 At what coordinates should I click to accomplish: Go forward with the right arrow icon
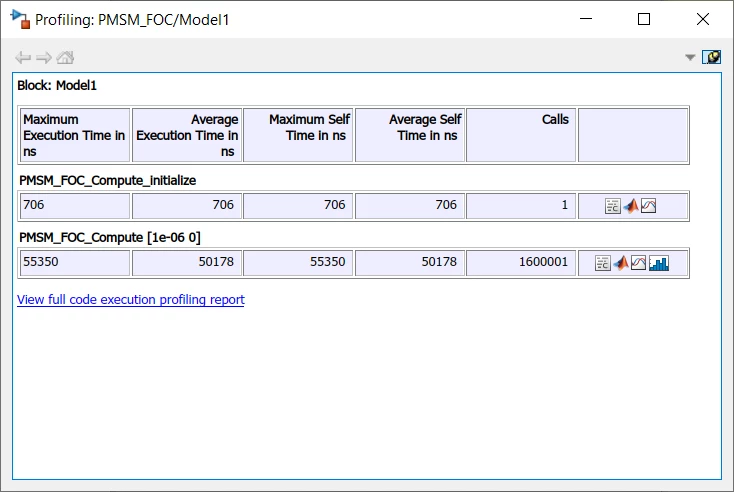tap(44, 58)
